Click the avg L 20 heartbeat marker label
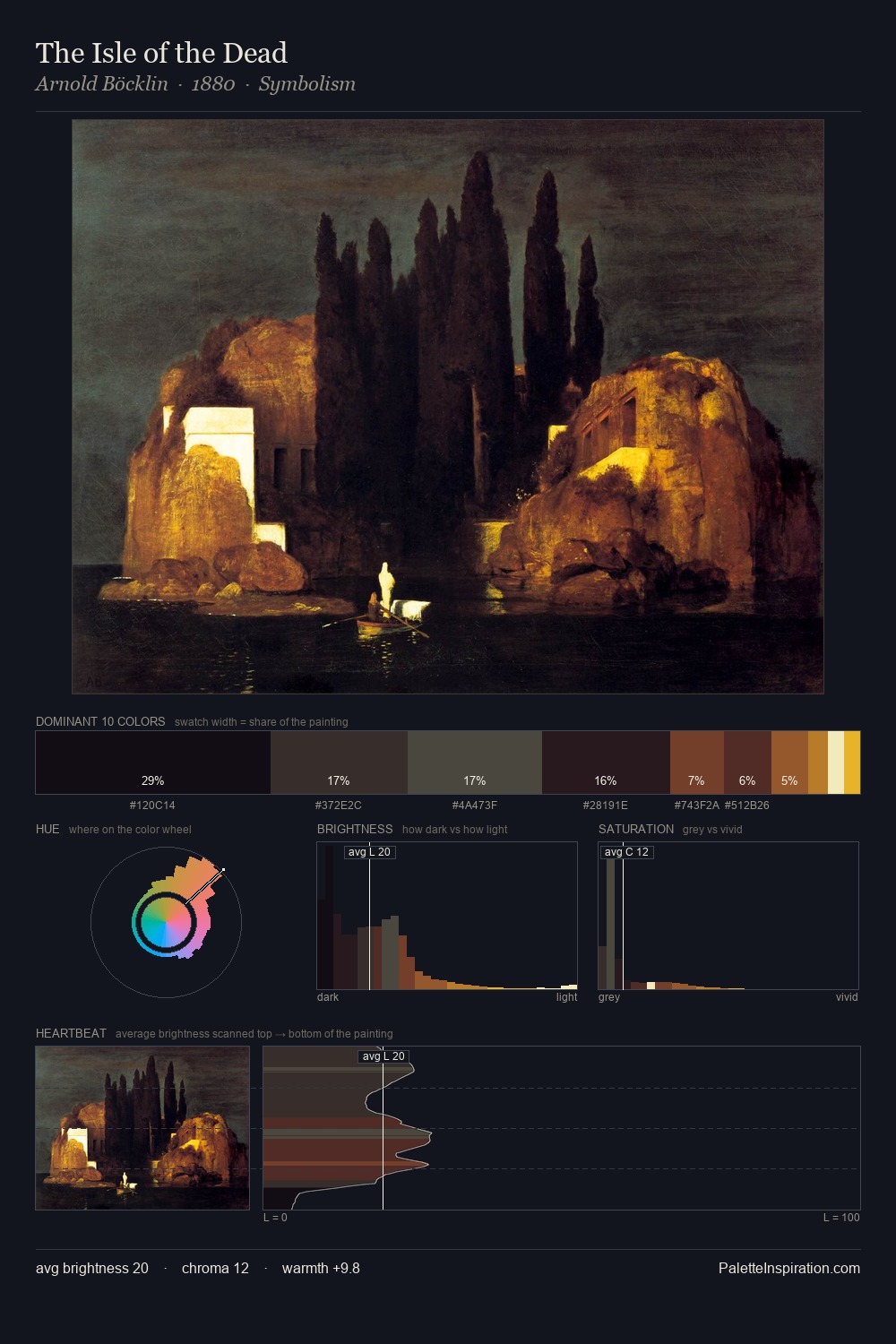Image resolution: width=896 pixels, height=1344 pixels. 383,1056
